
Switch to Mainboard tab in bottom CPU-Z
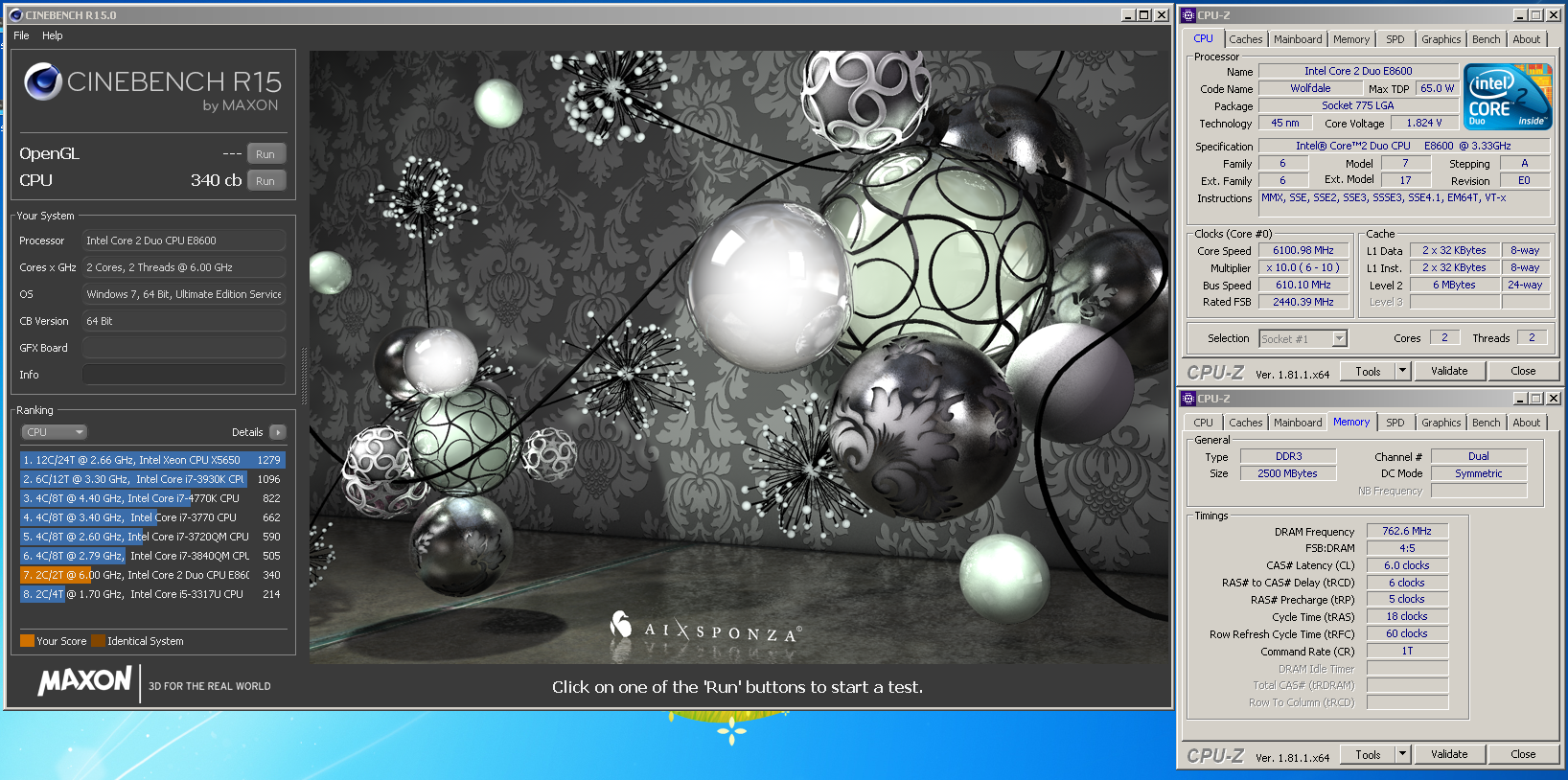pos(1298,423)
